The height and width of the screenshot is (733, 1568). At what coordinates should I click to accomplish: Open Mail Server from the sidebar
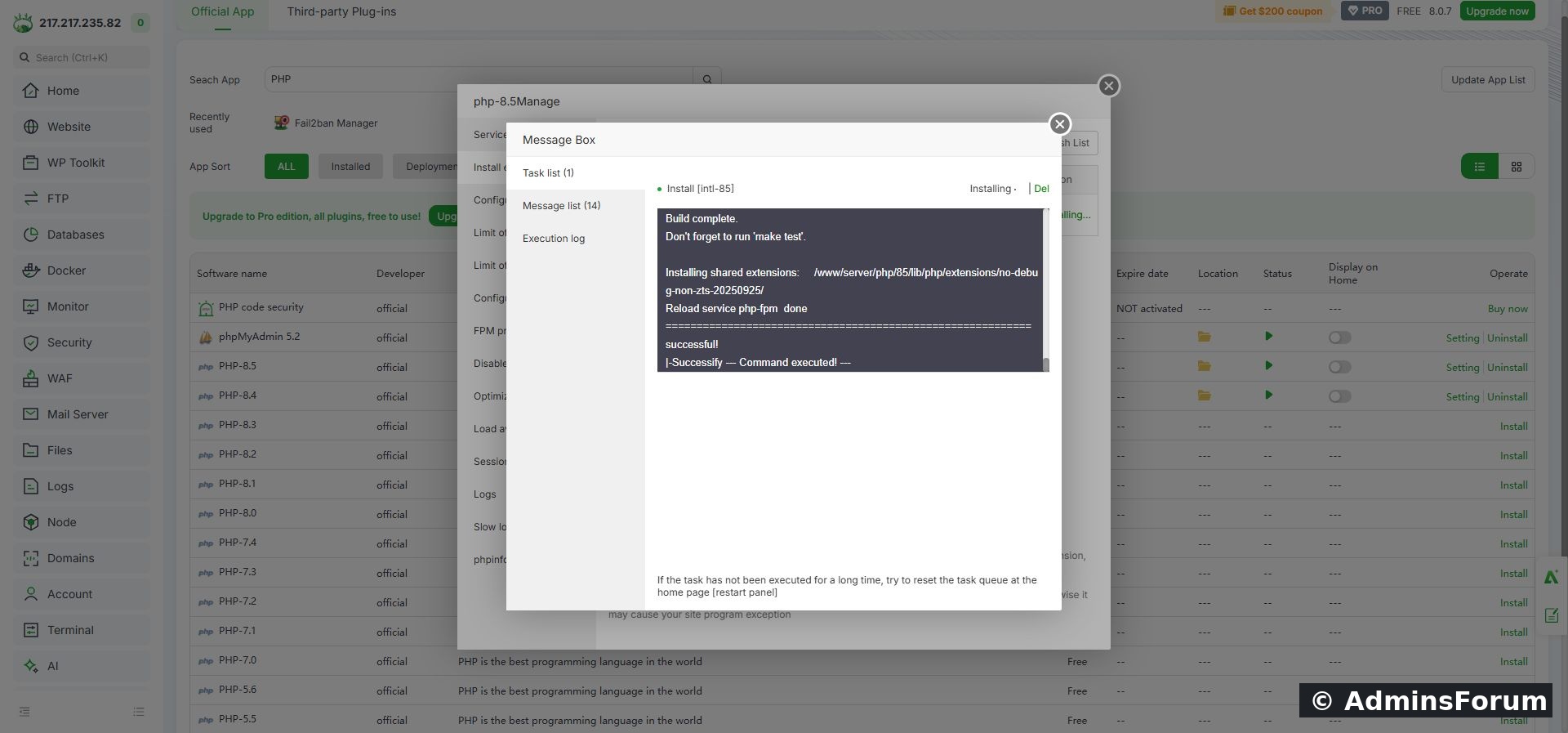82,414
